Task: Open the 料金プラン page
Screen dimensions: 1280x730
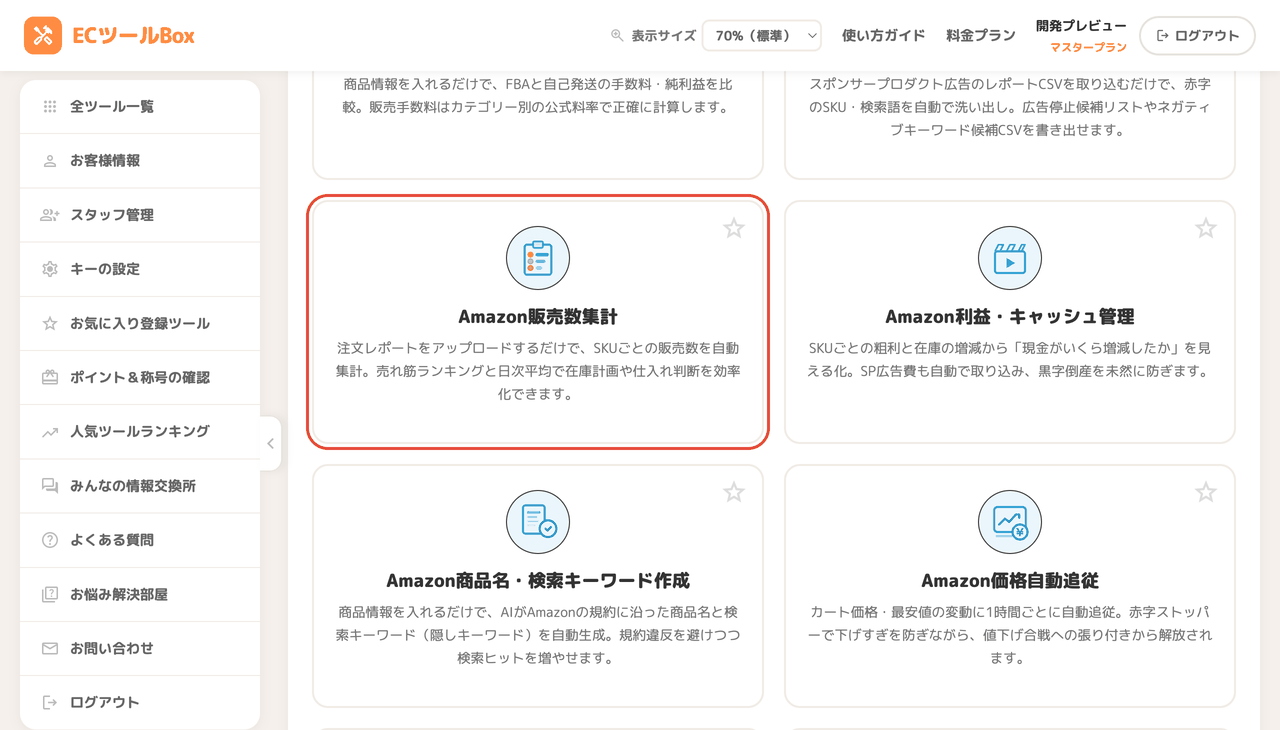Action: [981, 35]
